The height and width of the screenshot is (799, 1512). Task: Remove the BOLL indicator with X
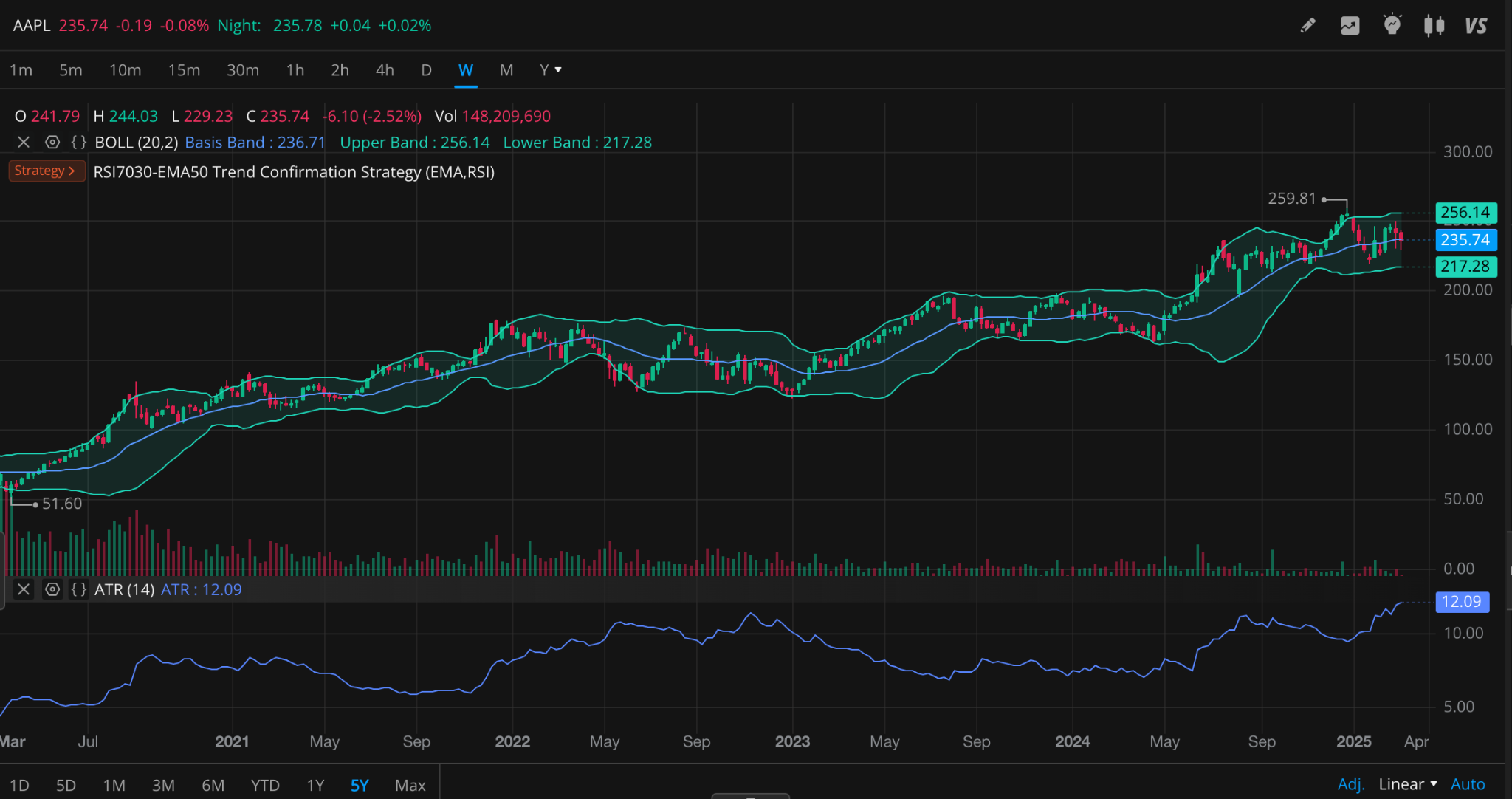pos(24,142)
